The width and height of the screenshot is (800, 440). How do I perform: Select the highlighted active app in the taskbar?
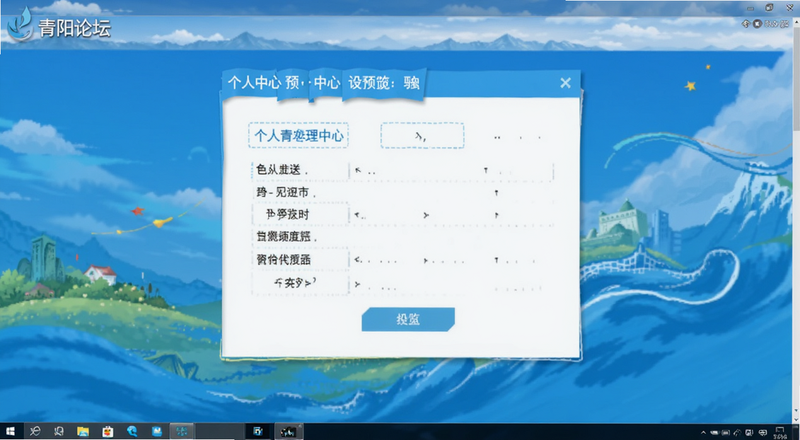pos(182,431)
